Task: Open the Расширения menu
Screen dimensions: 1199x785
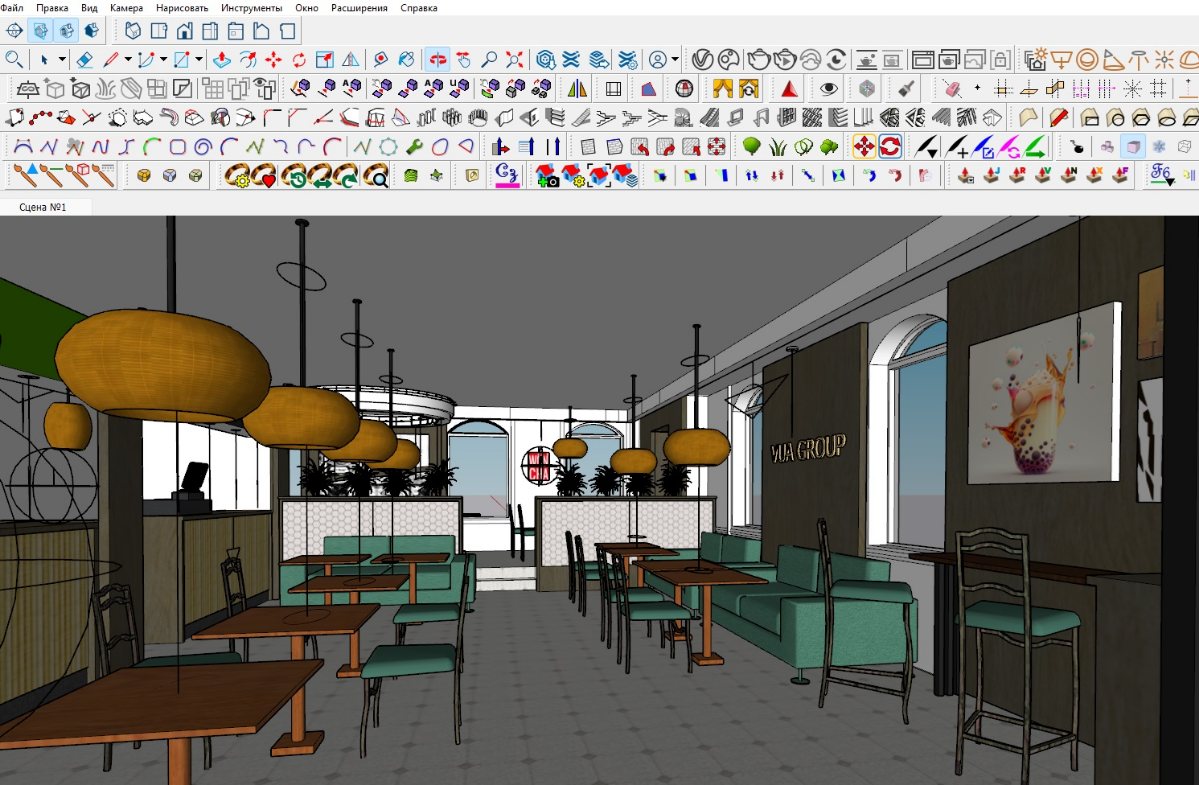Action: pos(360,8)
